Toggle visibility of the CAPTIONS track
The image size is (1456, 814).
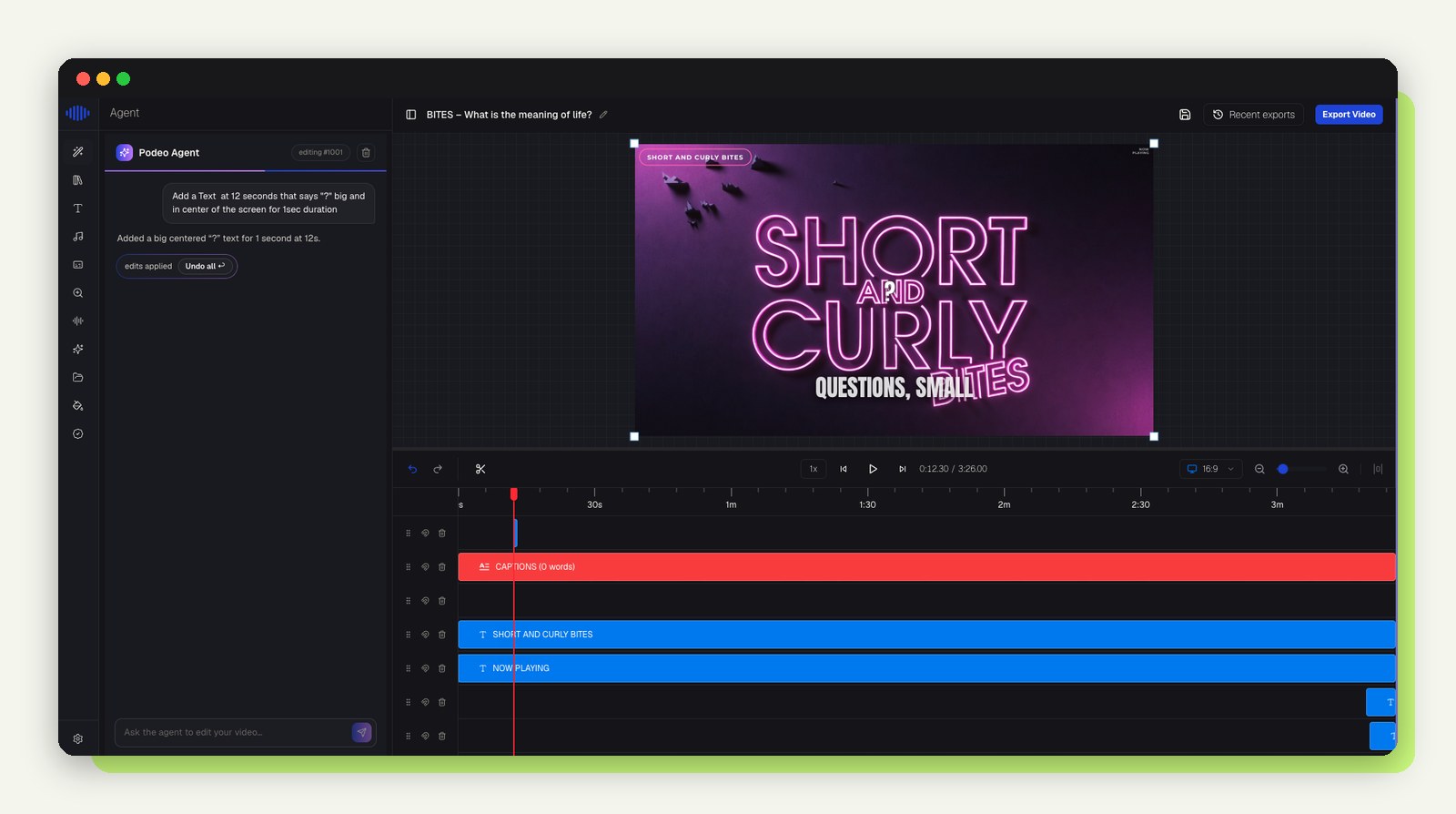[425, 566]
